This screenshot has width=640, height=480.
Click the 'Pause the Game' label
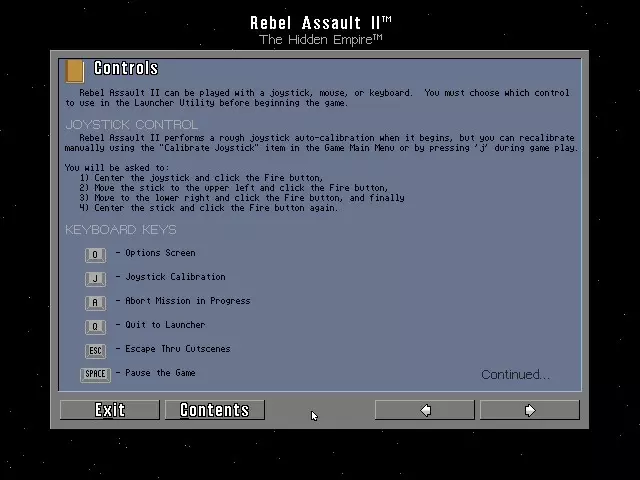tap(160, 373)
